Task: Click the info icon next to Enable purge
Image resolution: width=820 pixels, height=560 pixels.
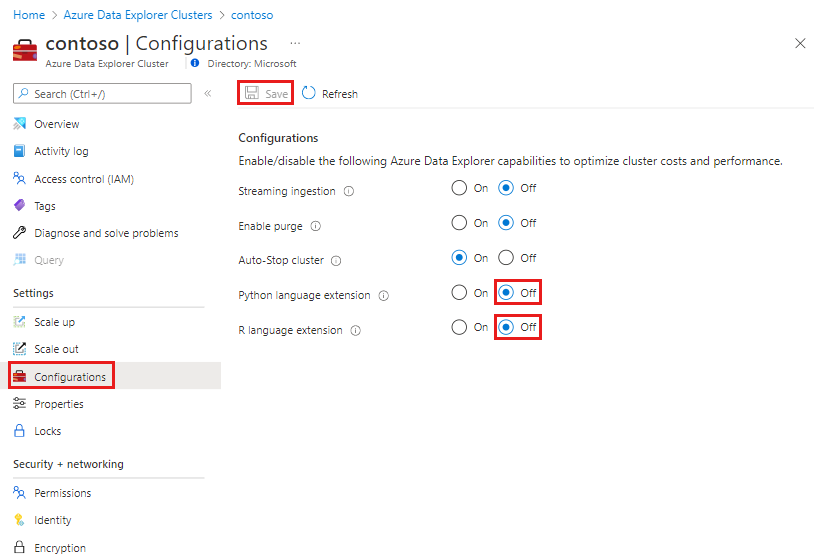Action: point(316,226)
